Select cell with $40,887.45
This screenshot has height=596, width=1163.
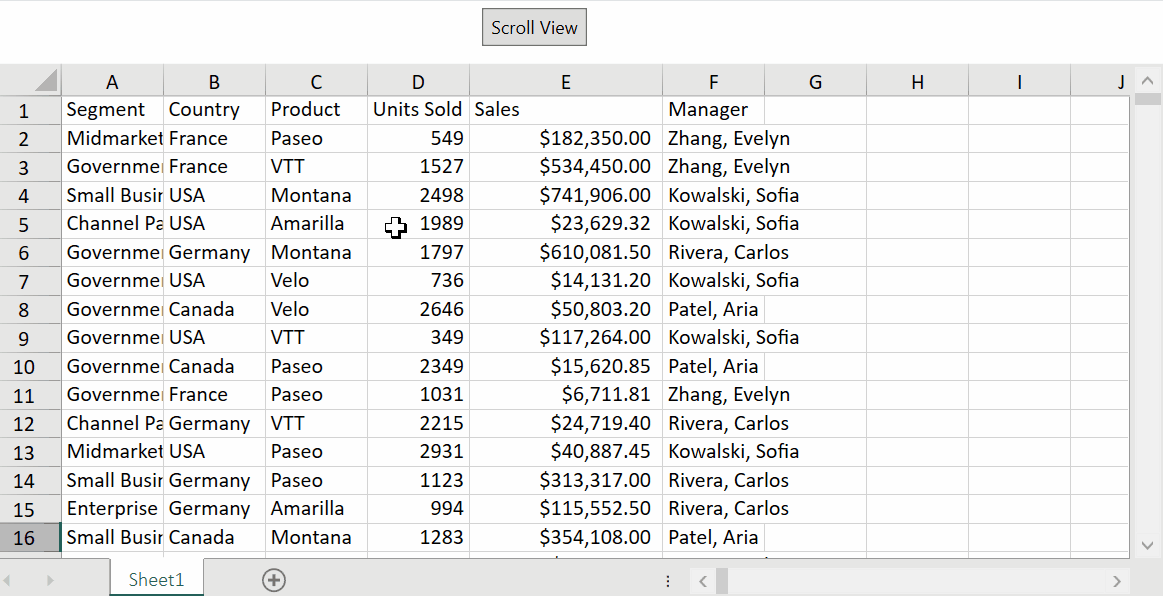(566, 452)
